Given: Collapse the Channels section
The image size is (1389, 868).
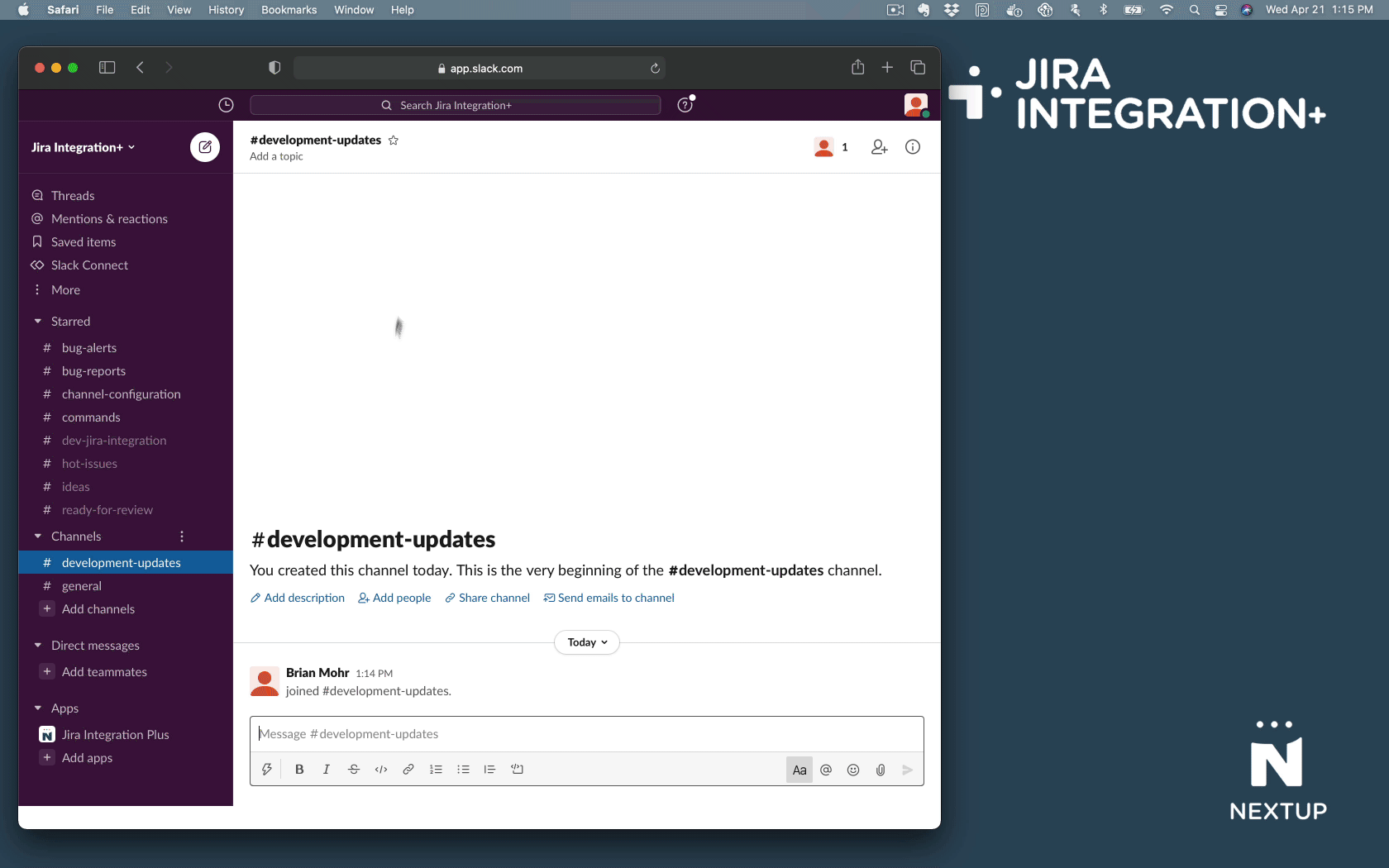Looking at the screenshot, I should pos(37,536).
